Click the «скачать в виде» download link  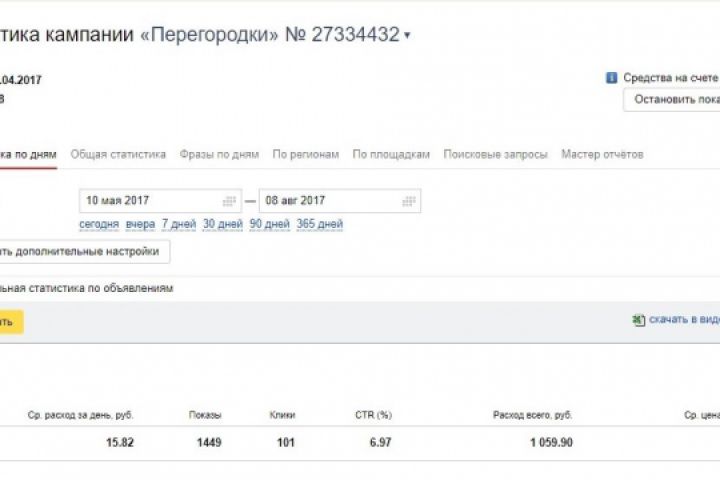pyautogui.click(x=684, y=320)
